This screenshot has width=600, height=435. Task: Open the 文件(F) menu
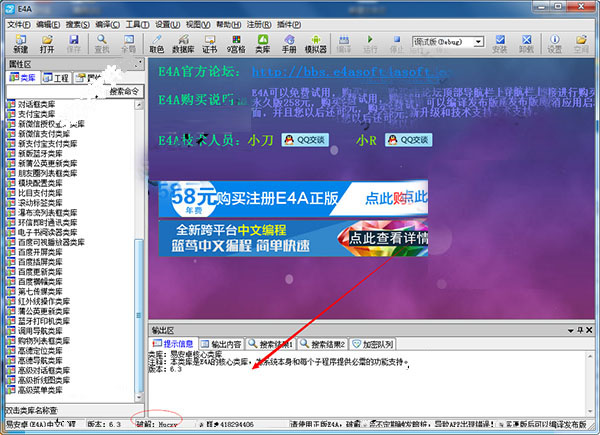pyautogui.click(x=19, y=24)
